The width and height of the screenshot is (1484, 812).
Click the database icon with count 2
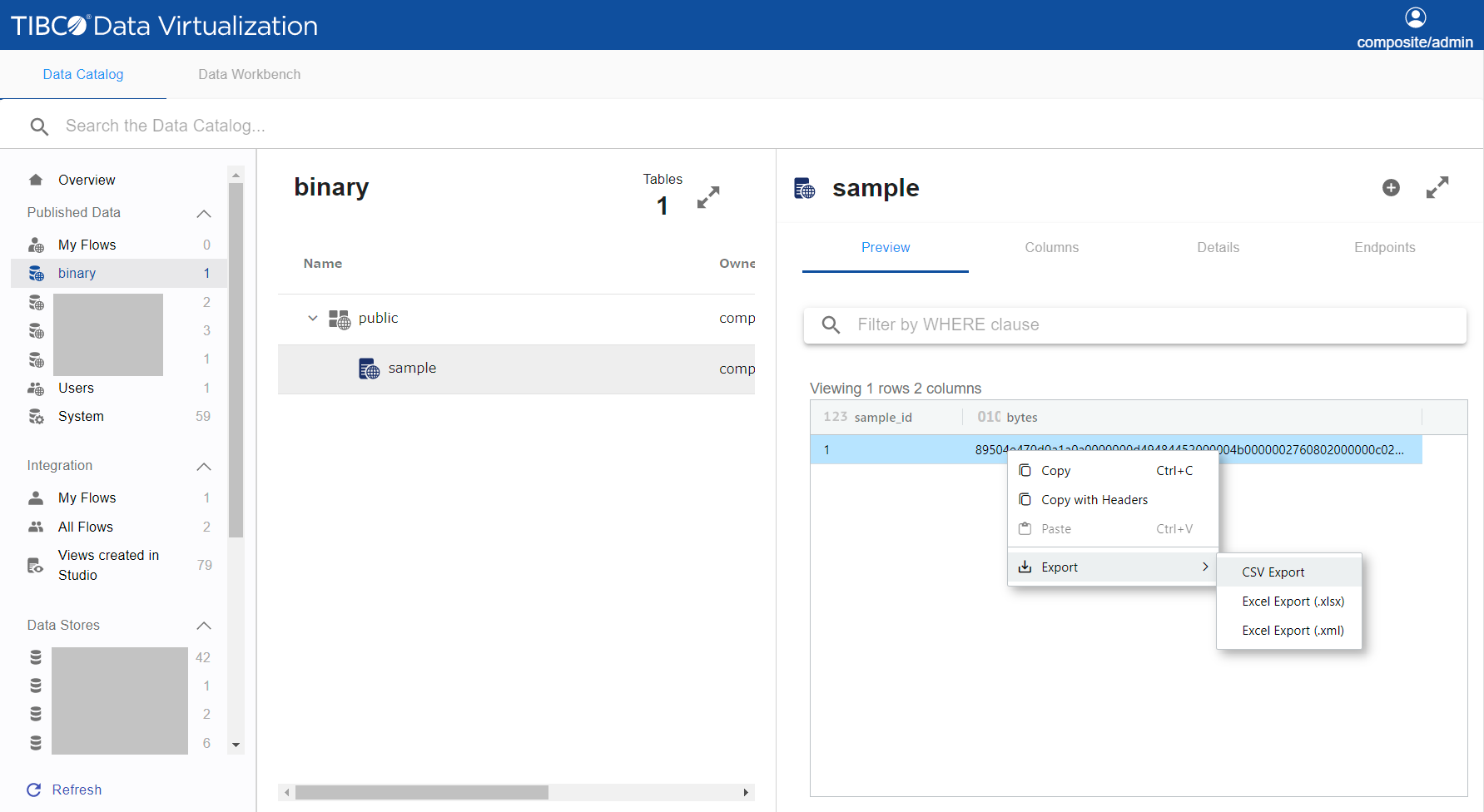[x=36, y=302]
